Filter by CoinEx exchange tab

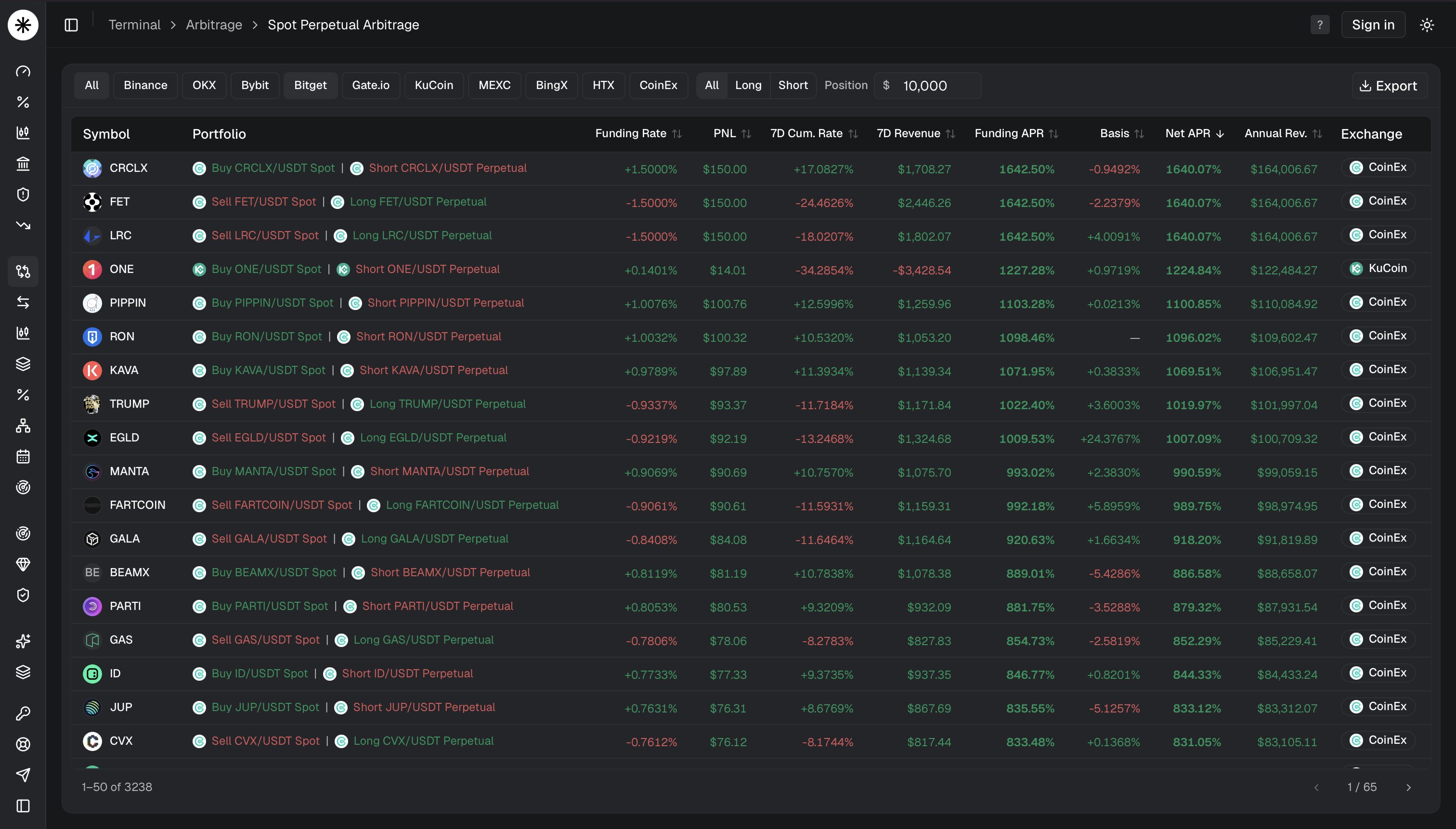click(658, 85)
